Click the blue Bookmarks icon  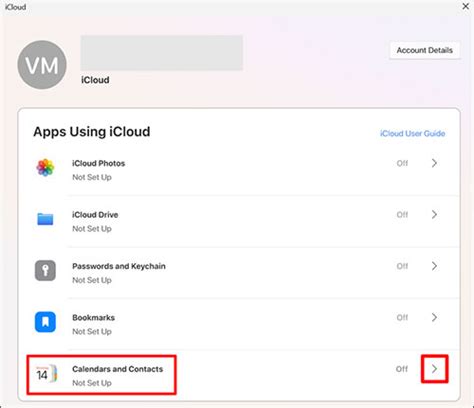pos(45,322)
